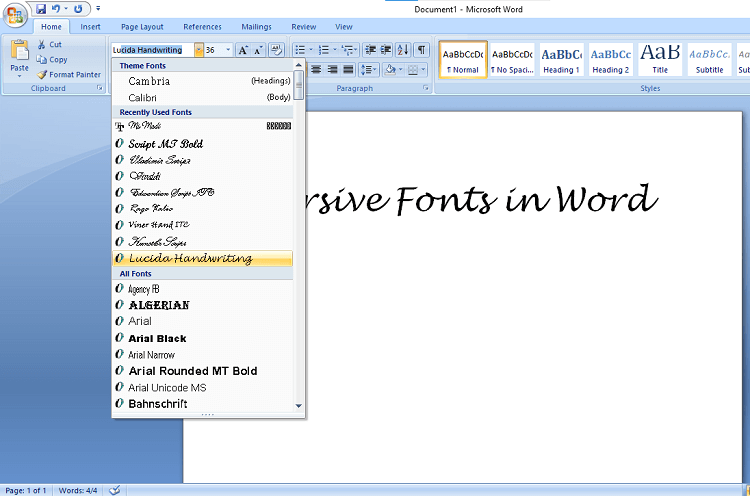Image resolution: width=750 pixels, height=496 pixels.
Task: Select Viner Hand ITC font
Action: click(203, 224)
